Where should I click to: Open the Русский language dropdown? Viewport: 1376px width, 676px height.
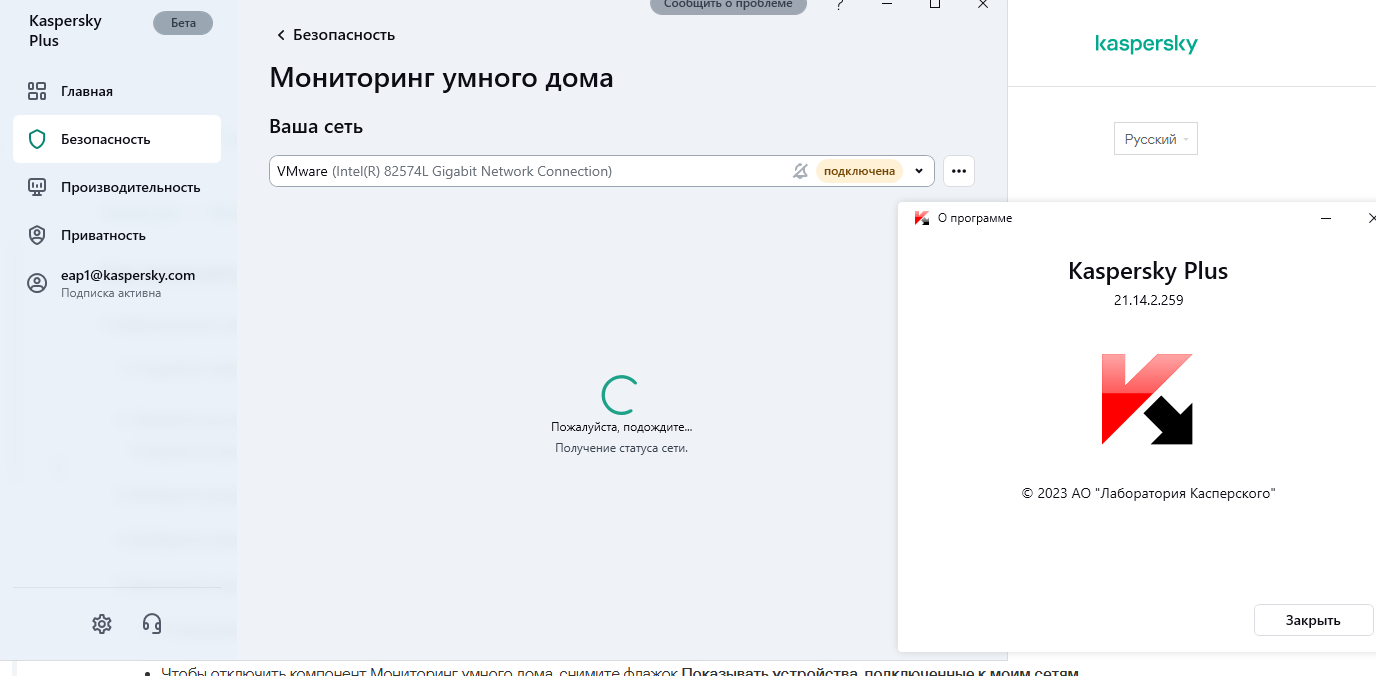1156,139
